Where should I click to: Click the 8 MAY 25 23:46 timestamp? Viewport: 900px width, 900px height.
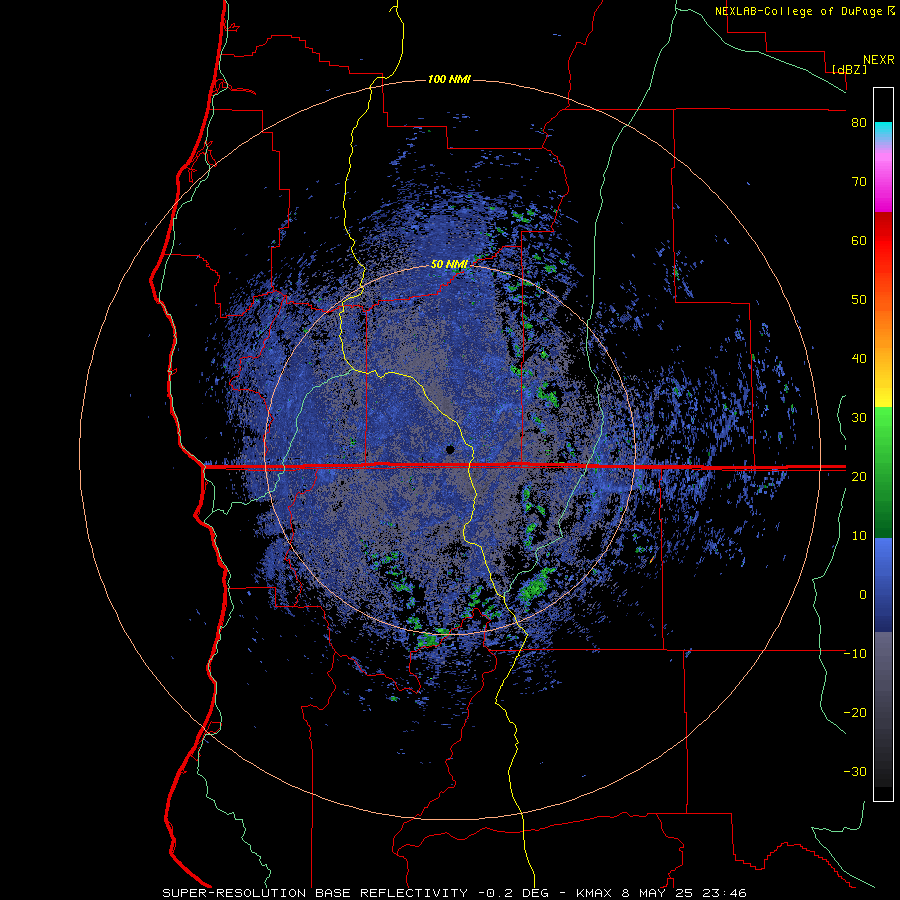pos(684,893)
